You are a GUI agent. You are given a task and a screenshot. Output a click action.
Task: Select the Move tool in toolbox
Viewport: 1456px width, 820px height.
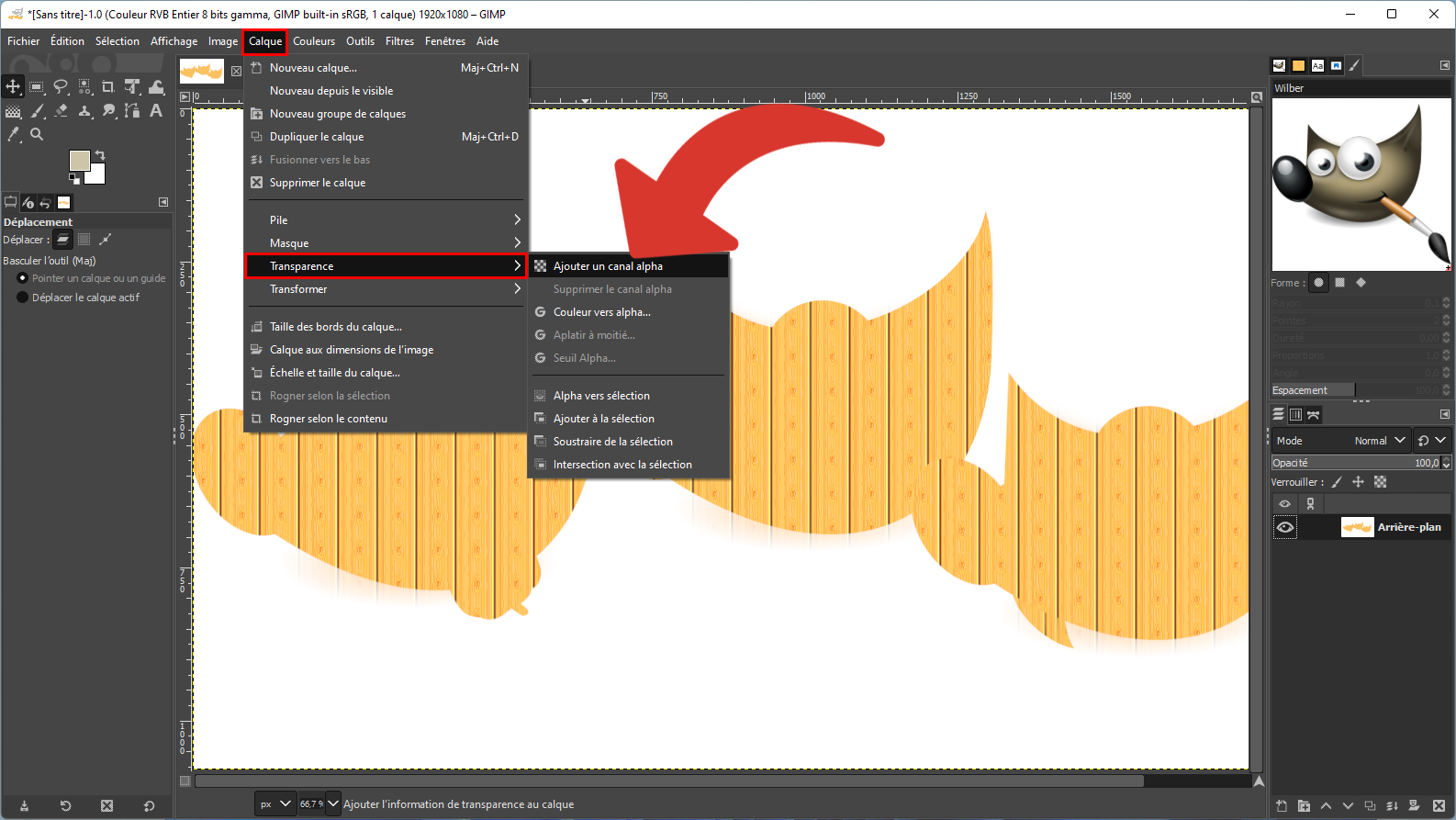coord(13,86)
